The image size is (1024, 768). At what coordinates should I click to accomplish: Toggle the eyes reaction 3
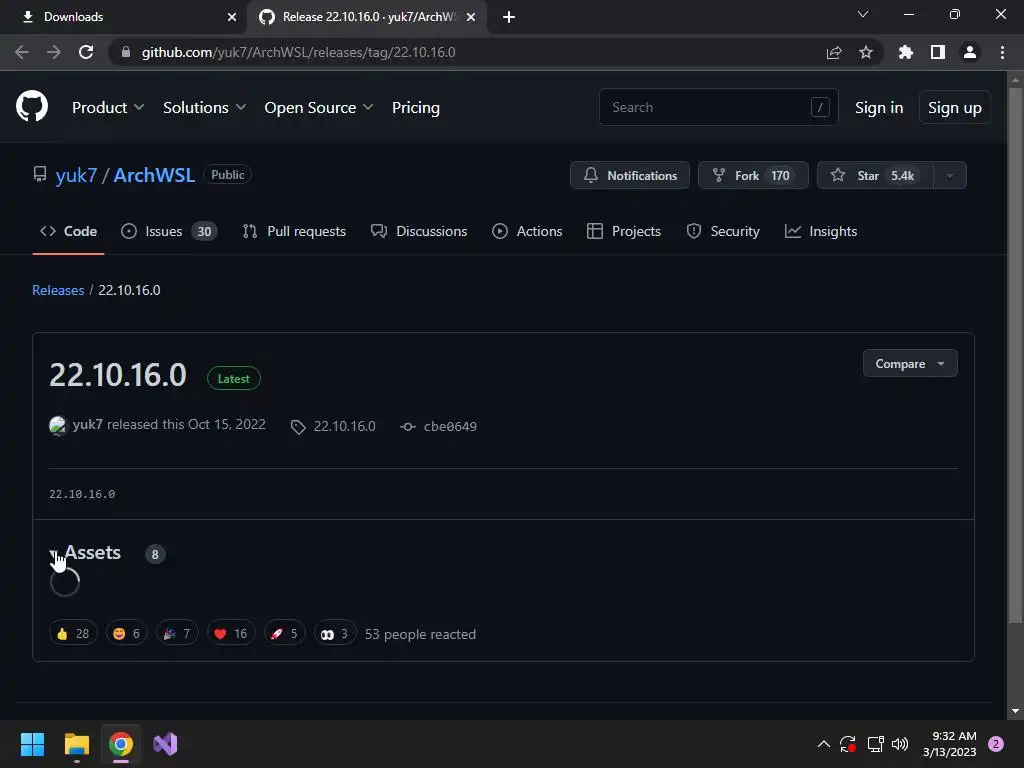click(334, 633)
